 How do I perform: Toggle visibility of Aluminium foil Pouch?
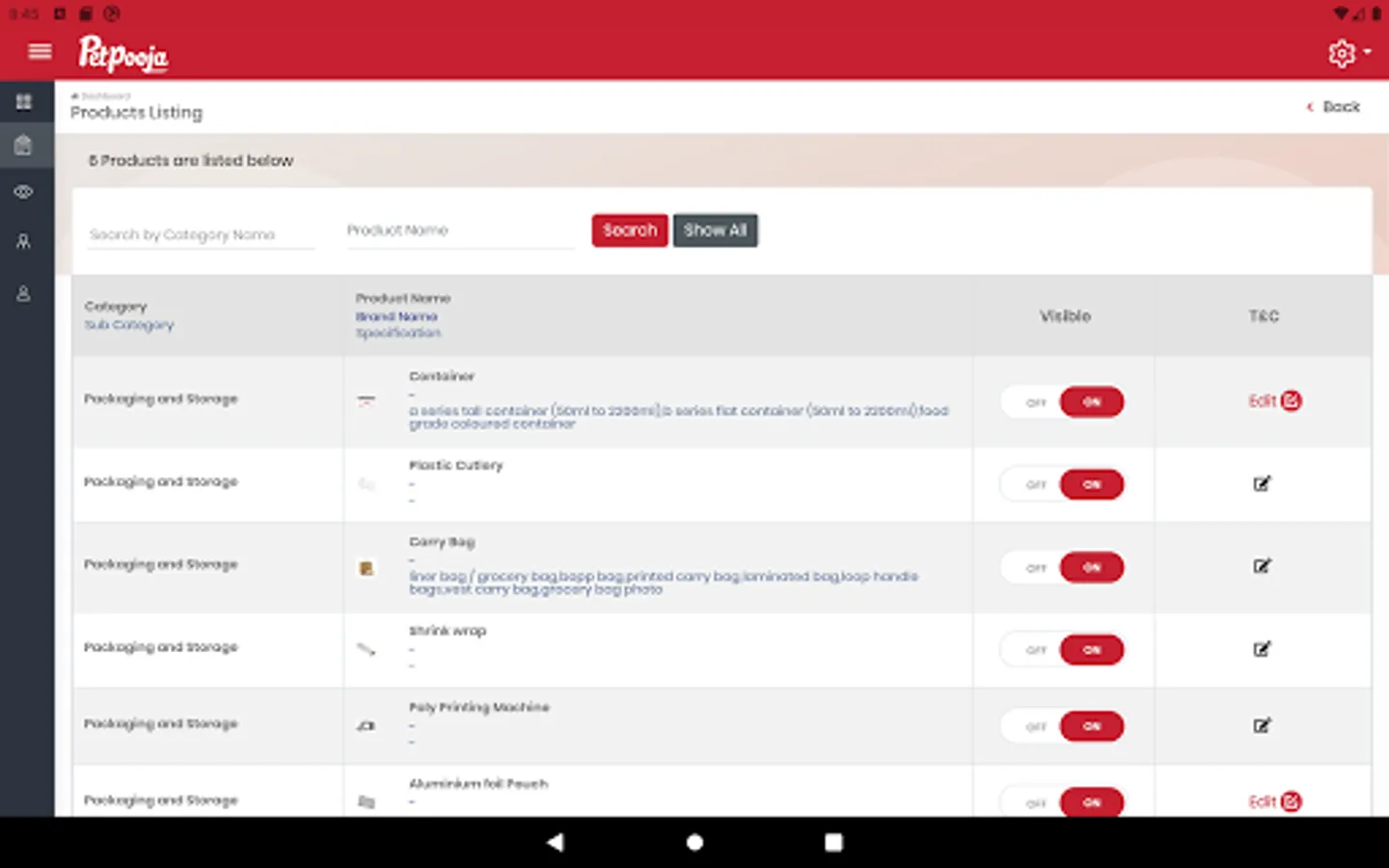[1062, 801]
